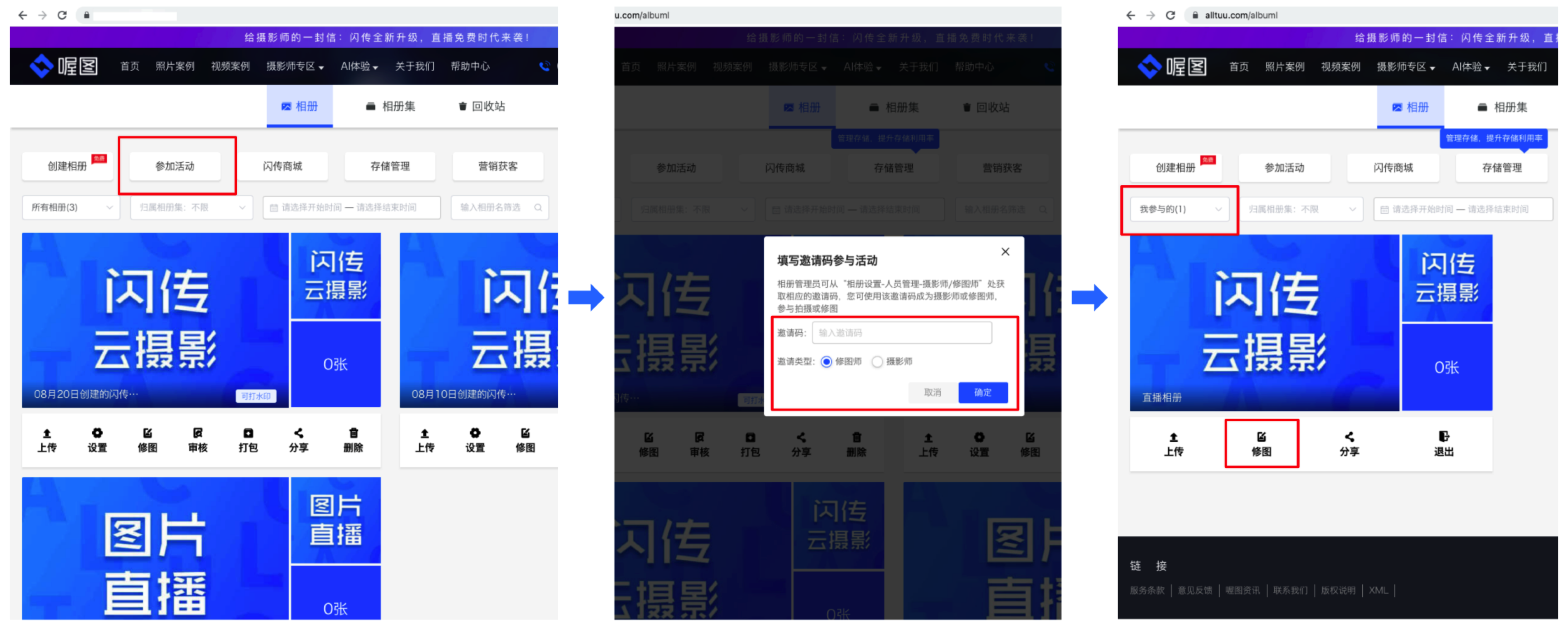Click 视频案例 nav item in left screenshot
The image size is (1568, 626).
coord(231,66)
